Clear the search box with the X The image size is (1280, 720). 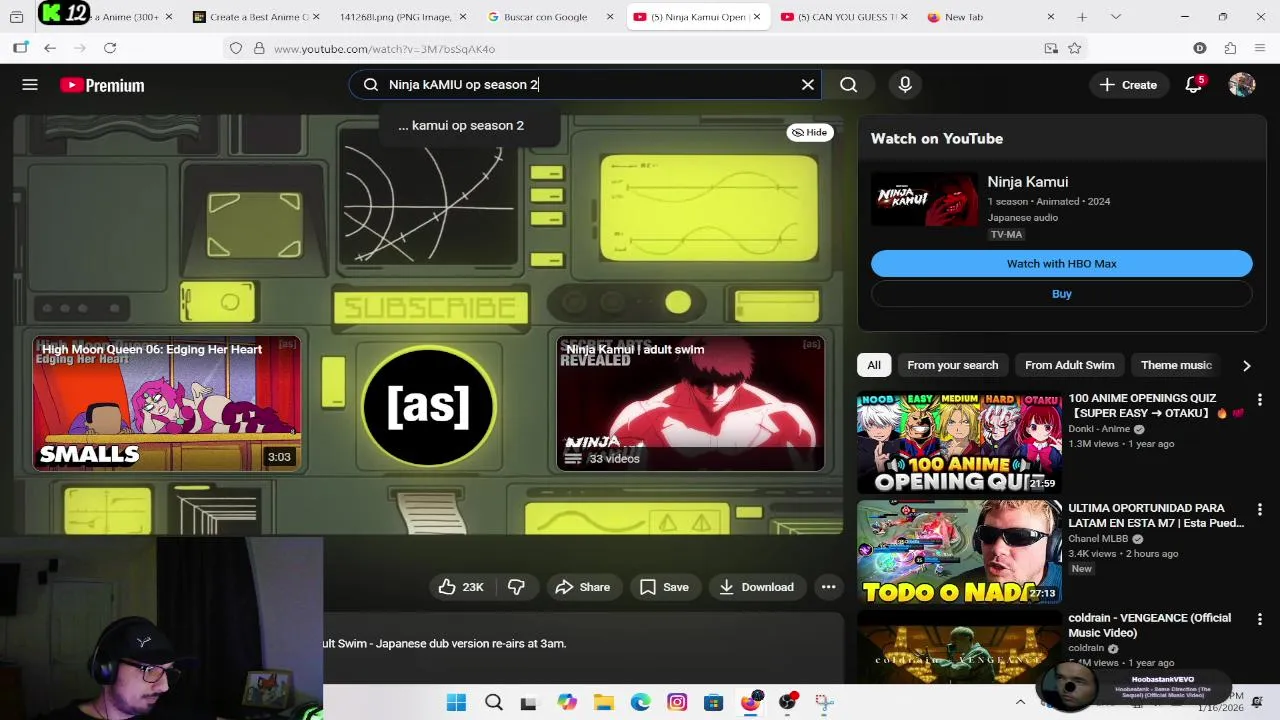click(x=808, y=85)
